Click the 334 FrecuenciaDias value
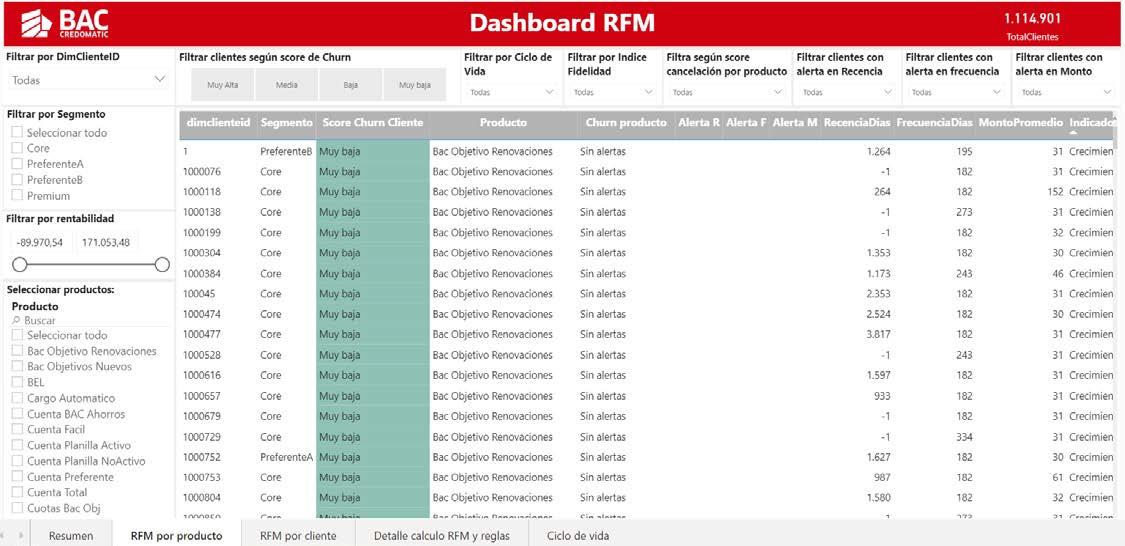 (x=964, y=436)
